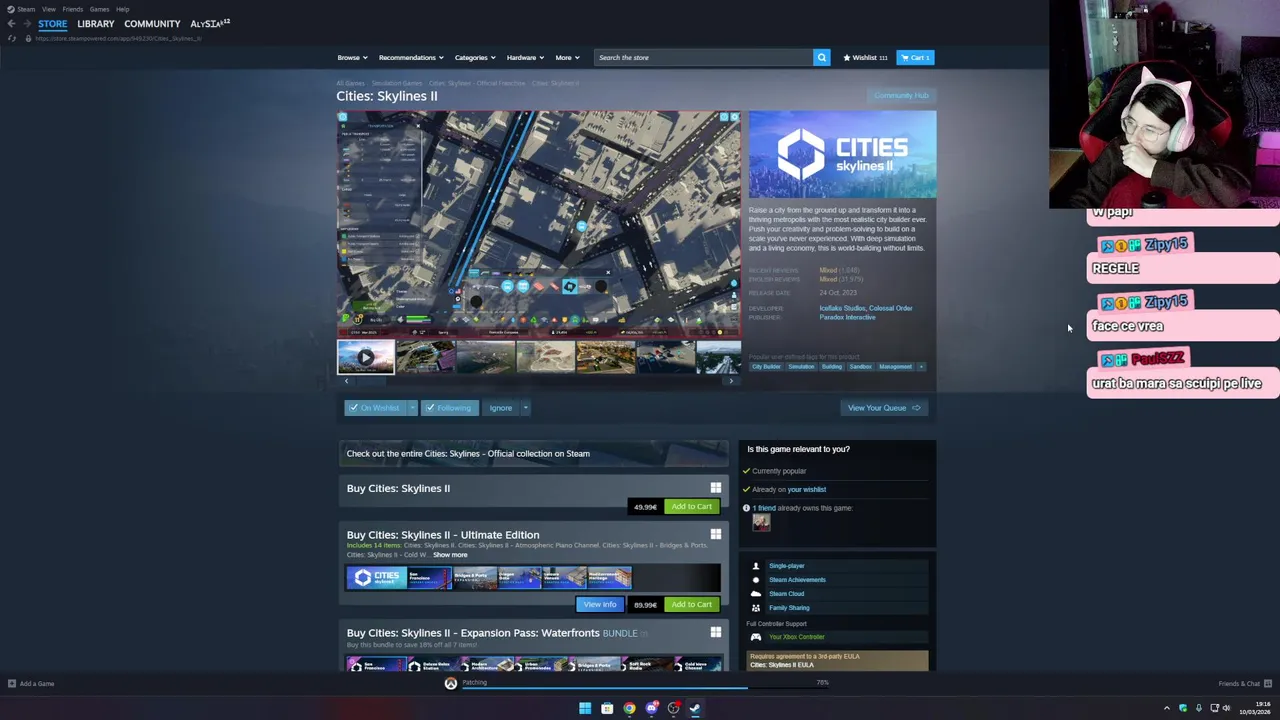Add Cities: Skylines II base game to cart
Image resolution: width=1280 pixels, height=720 pixels.
(x=691, y=507)
